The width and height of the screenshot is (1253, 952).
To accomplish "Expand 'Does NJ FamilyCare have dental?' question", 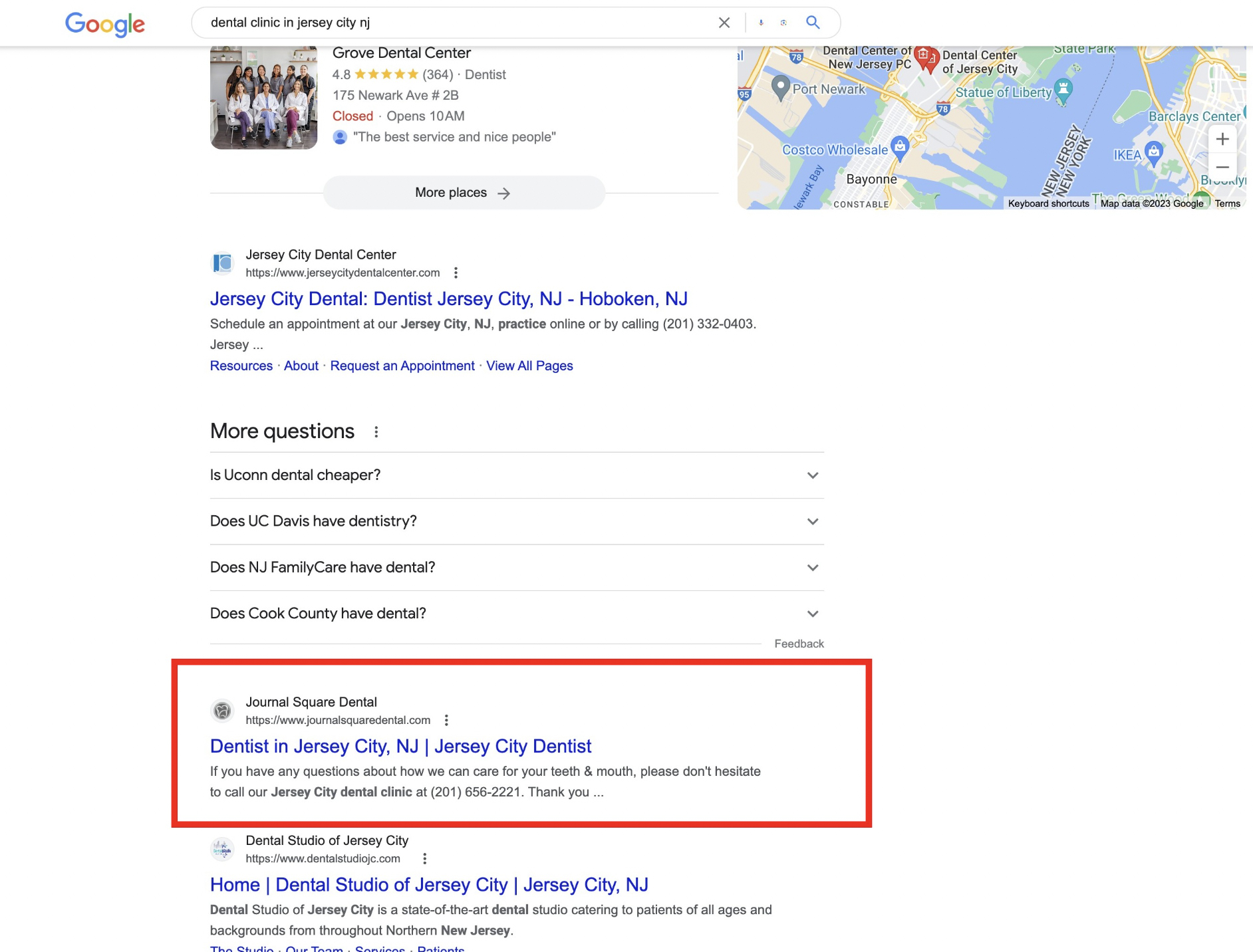I will click(517, 568).
